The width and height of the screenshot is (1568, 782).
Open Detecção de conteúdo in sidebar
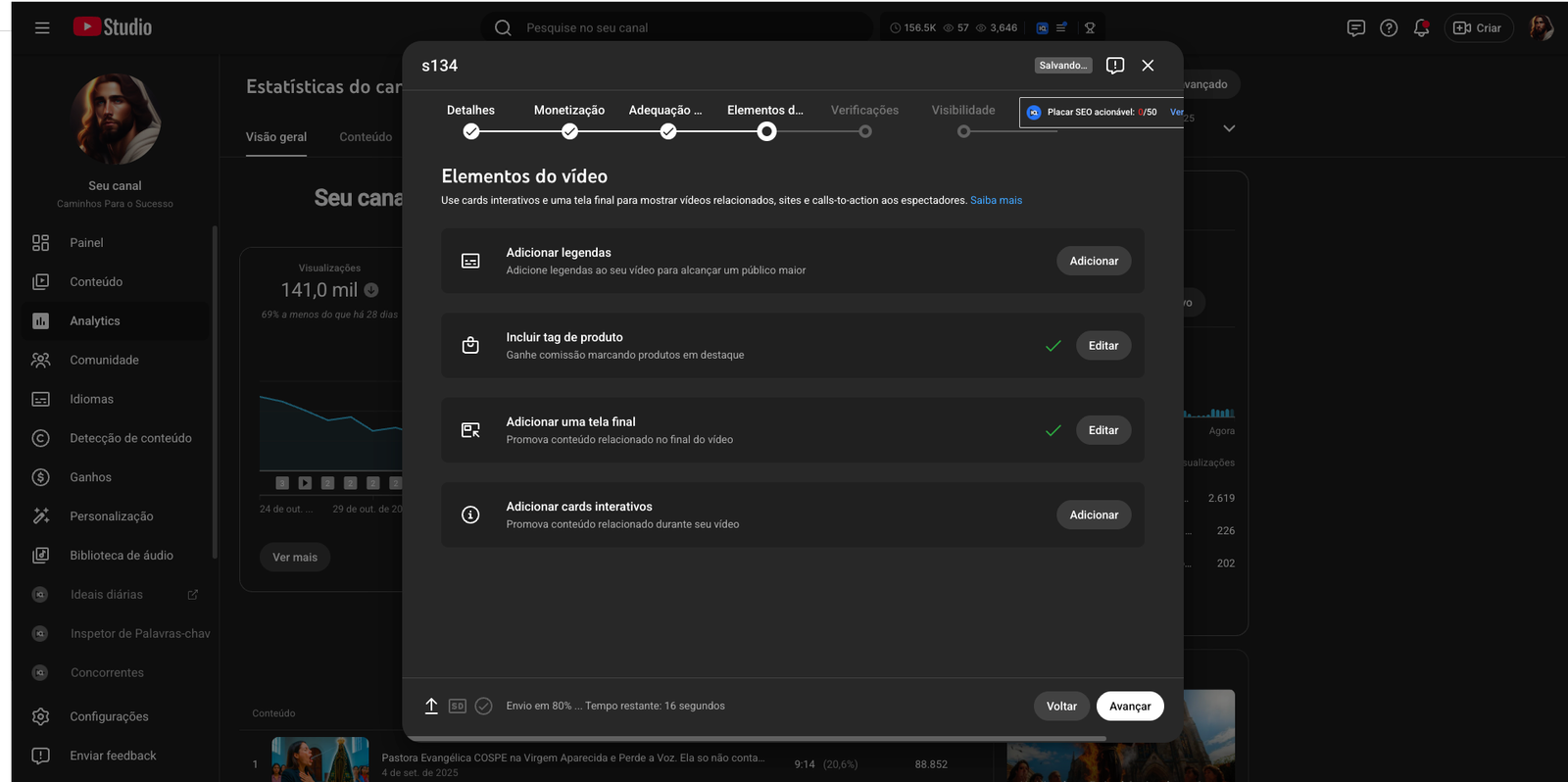[x=116, y=438]
